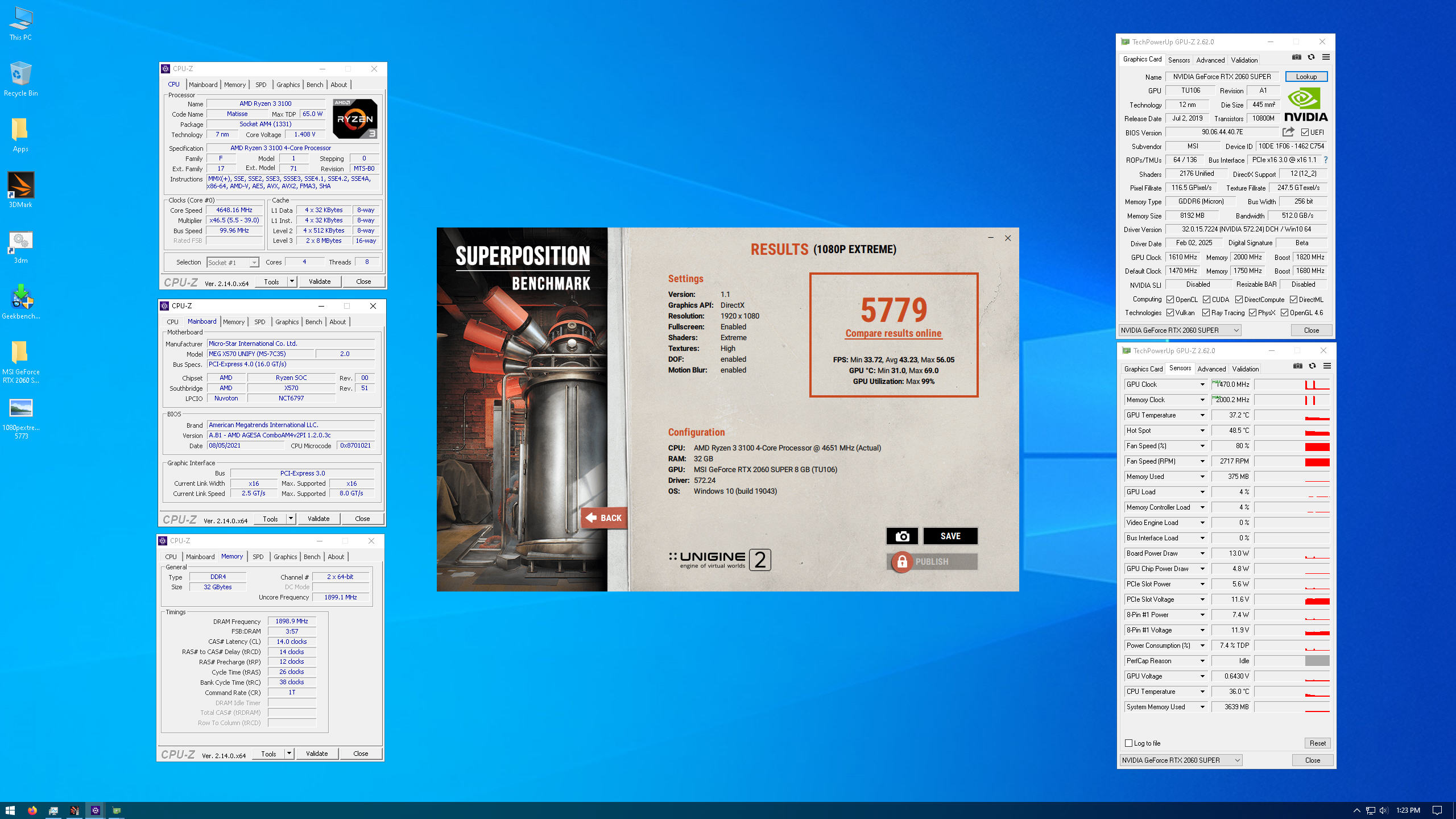This screenshot has height=819, width=1456.
Task: Open Compare results online link
Action: point(894,333)
